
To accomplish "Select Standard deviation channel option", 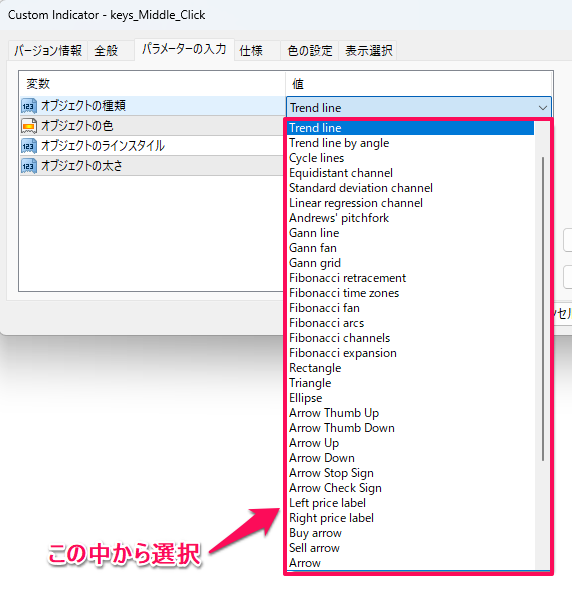I will click(410, 188).
